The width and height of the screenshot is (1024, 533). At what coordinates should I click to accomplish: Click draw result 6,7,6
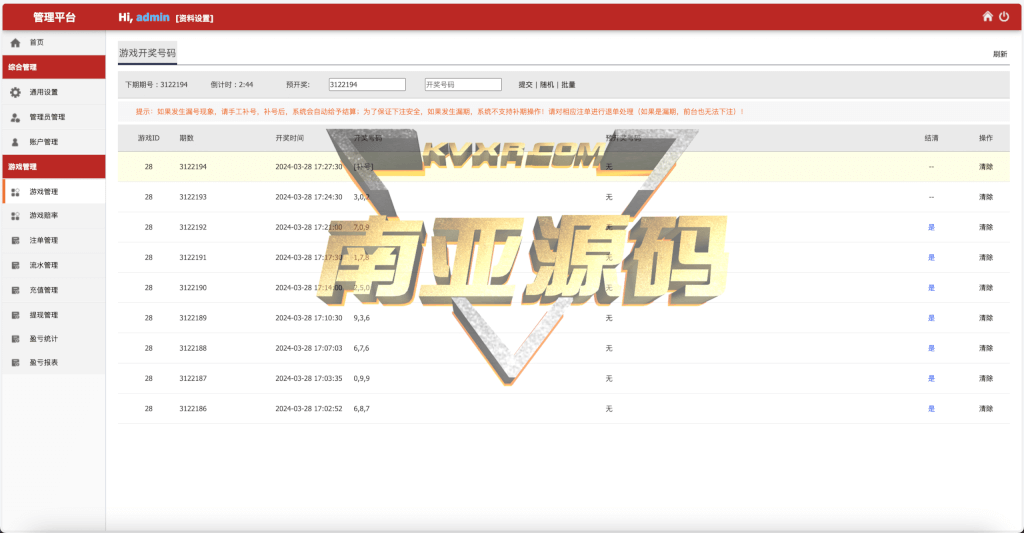[362, 348]
